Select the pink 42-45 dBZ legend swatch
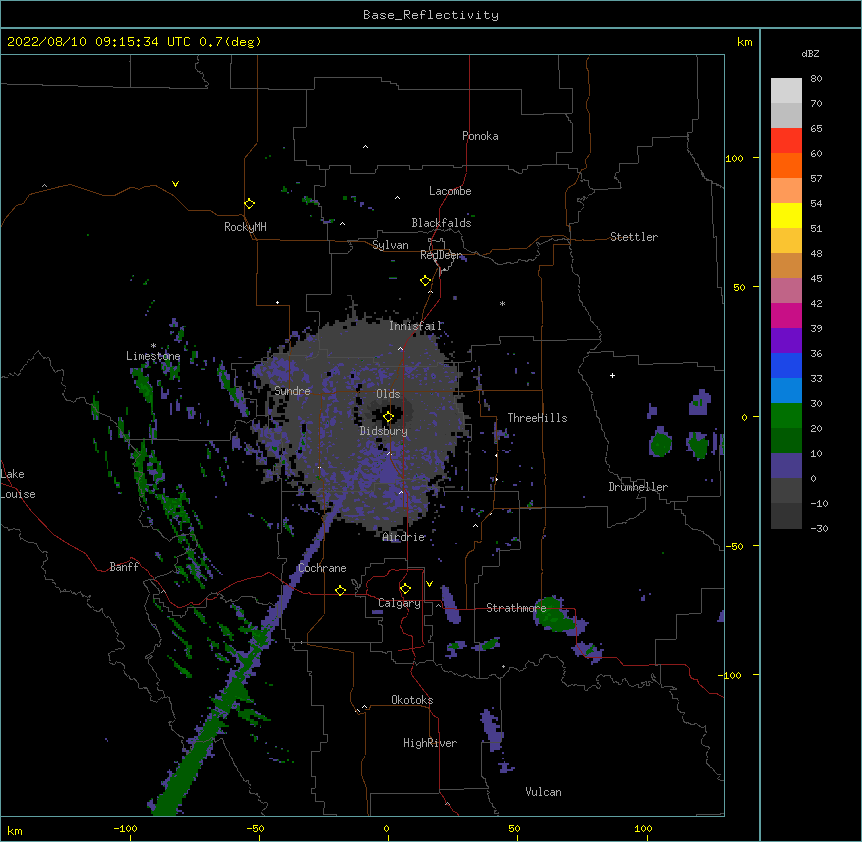 [x=786, y=291]
